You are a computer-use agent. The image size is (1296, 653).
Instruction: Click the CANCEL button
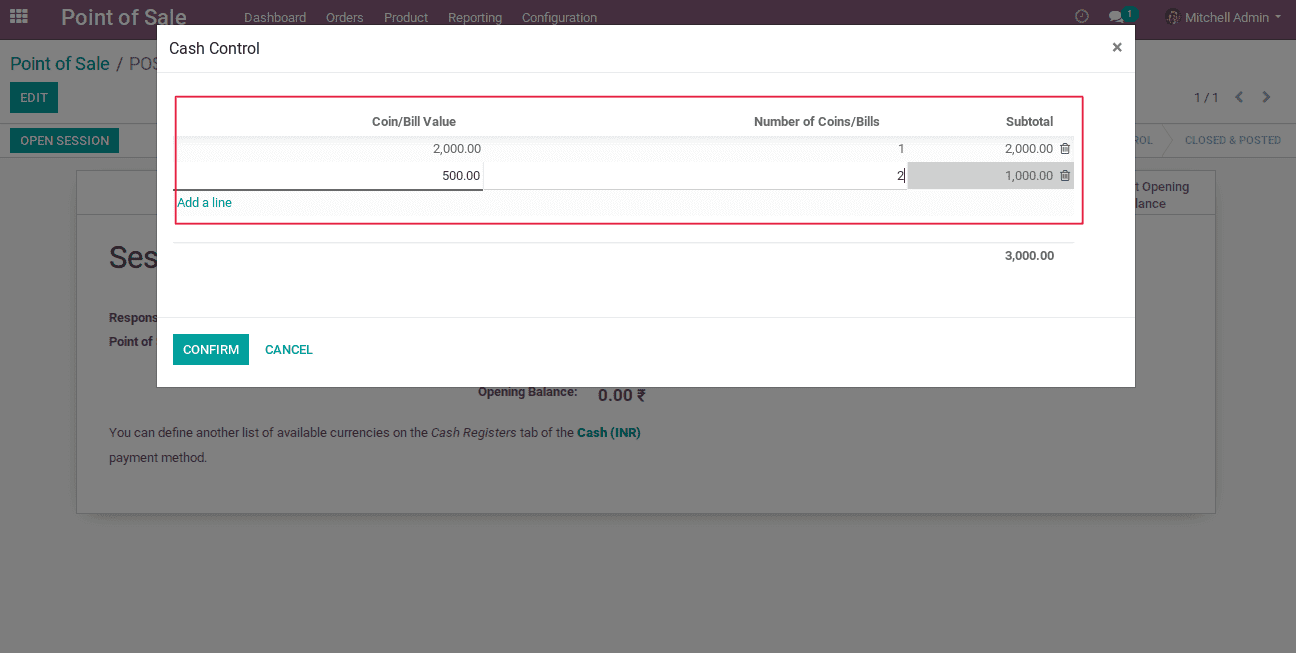[289, 349]
